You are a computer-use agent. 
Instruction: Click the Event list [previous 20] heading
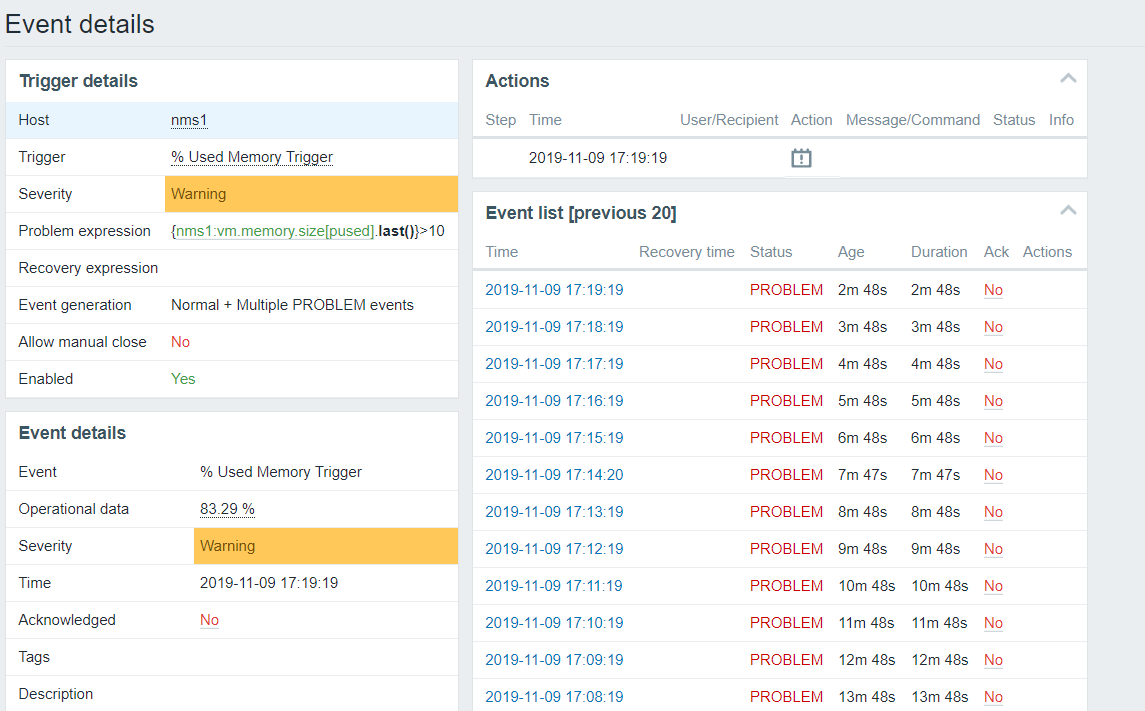581,213
